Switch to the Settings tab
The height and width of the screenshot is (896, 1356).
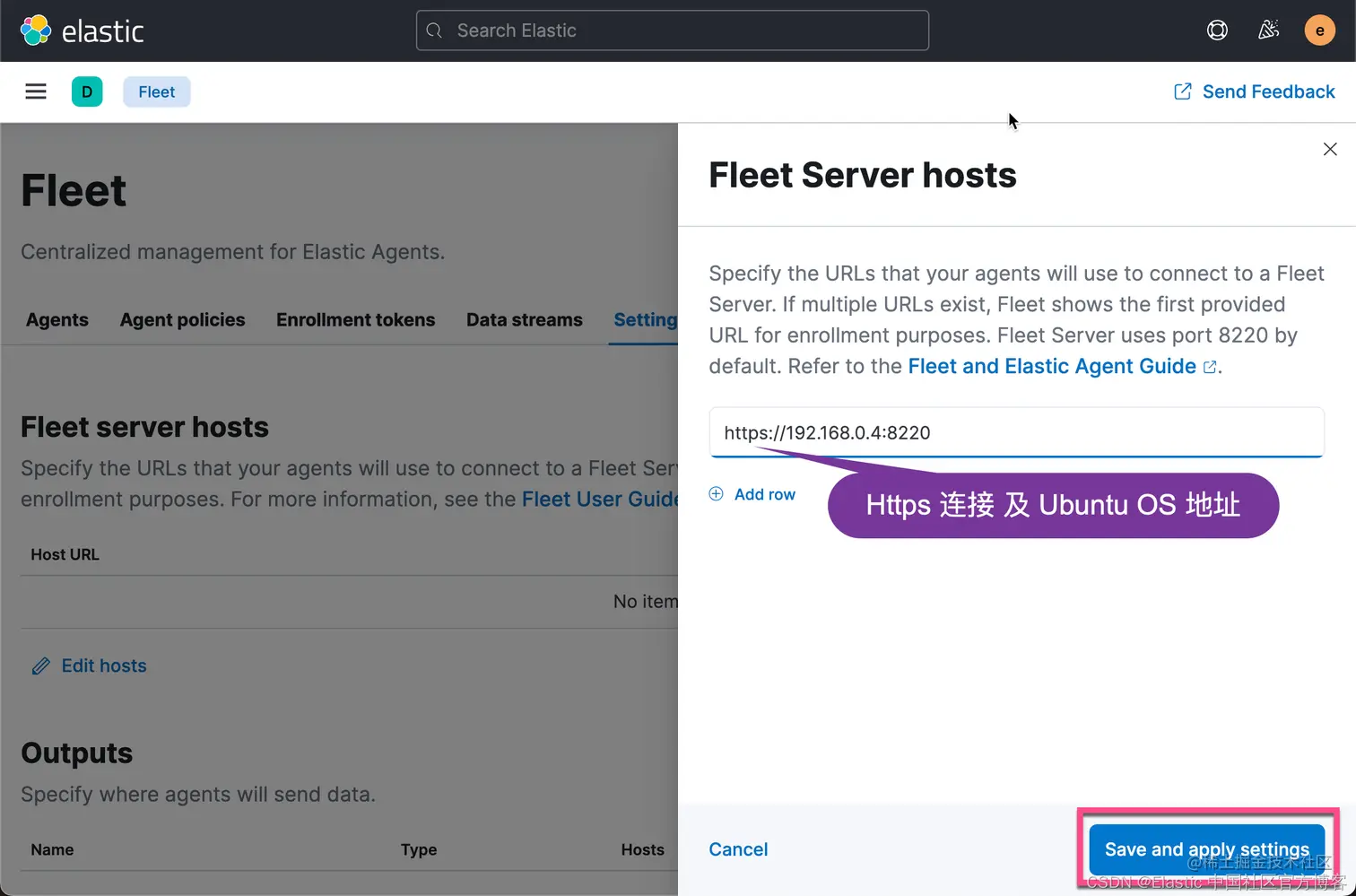pyautogui.click(x=645, y=320)
